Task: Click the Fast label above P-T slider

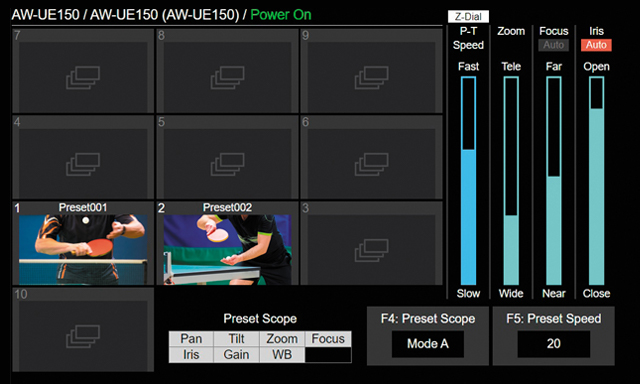Action: tap(468, 67)
